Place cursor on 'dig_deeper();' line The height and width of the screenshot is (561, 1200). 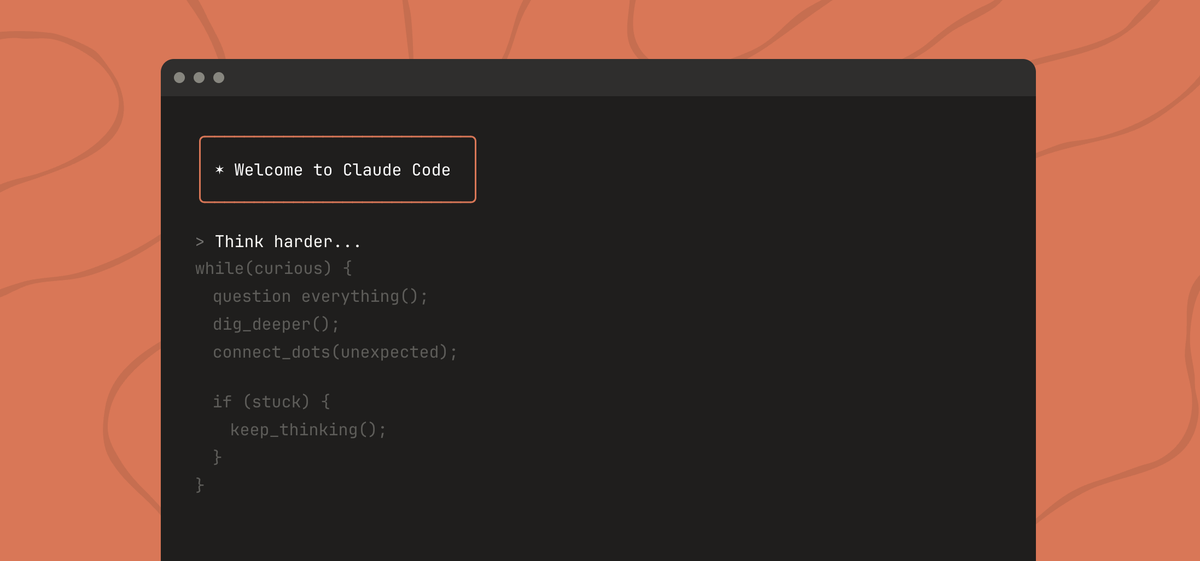[276, 325]
